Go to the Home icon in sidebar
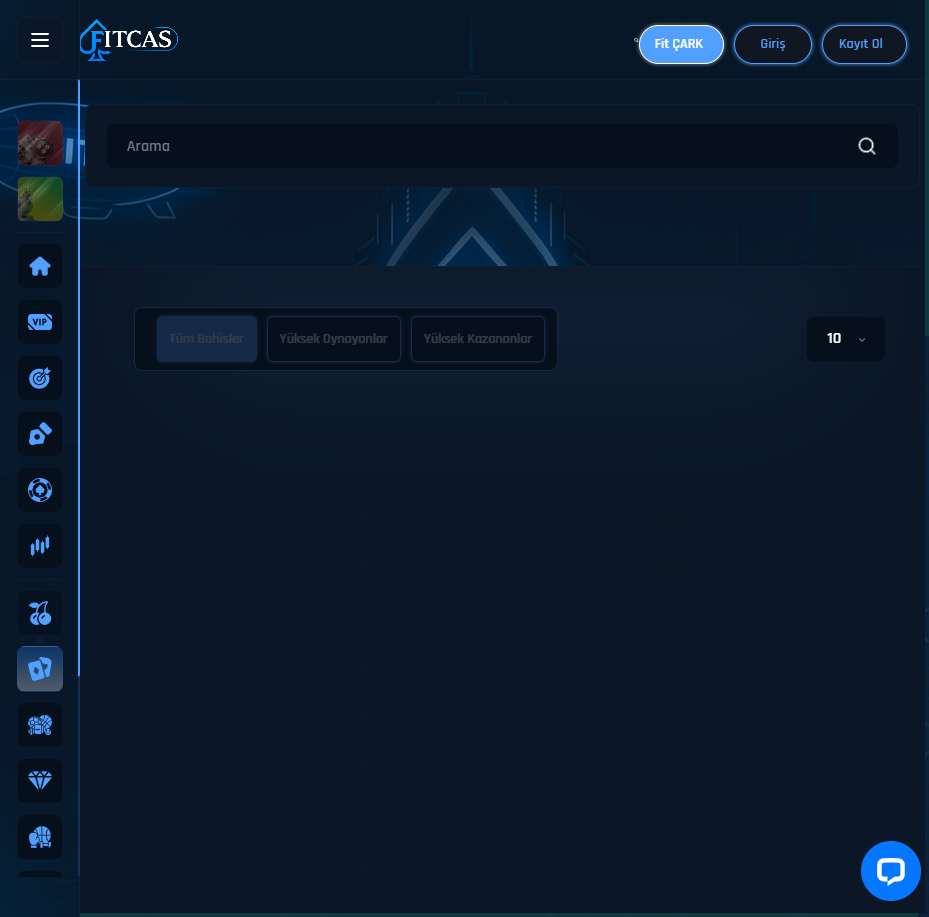929x917 pixels. pyautogui.click(x=40, y=266)
